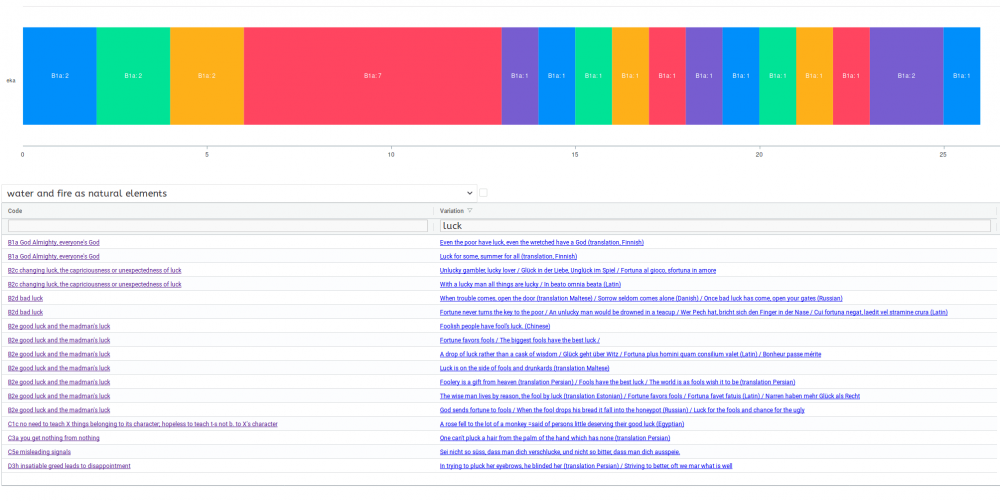Image resolution: width=1000 pixels, height=501 pixels.
Task: Click 'C1c no need to teach X' code link
Action: tap(142, 424)
